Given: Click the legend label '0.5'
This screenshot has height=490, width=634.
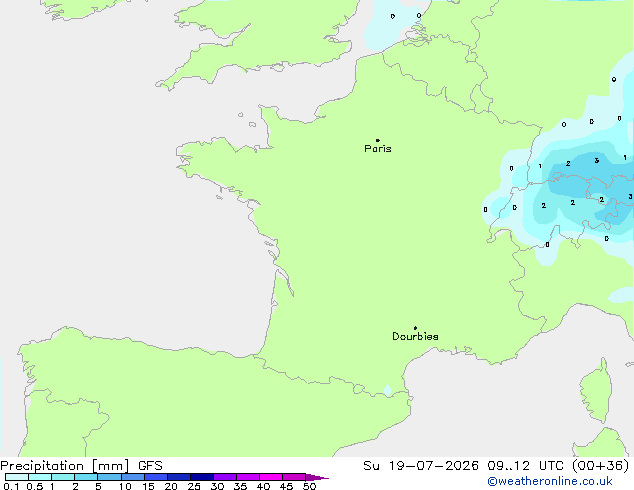Looking at the screenshot, I should pos(34,486).
